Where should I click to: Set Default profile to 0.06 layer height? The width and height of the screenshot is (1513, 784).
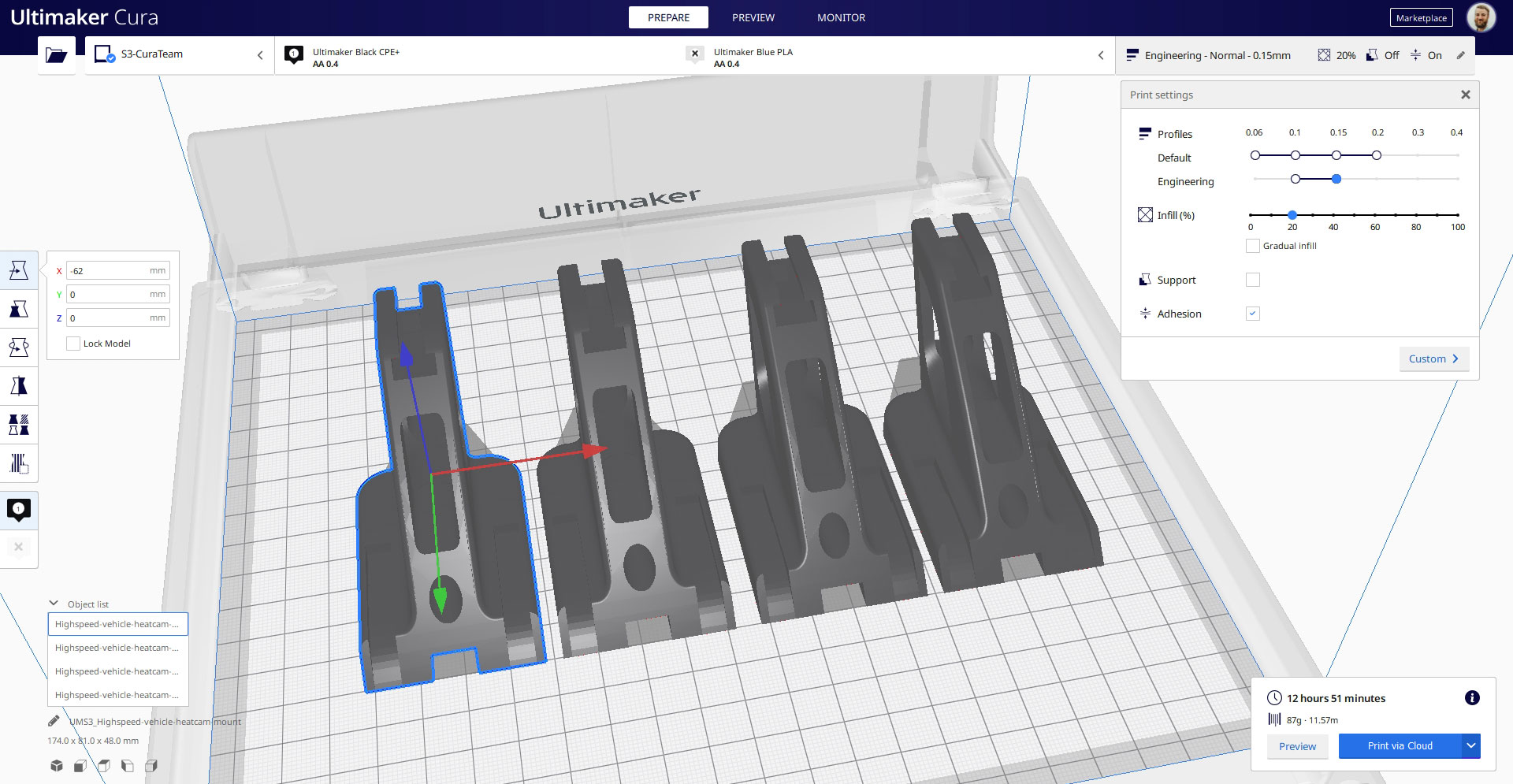1255,155
